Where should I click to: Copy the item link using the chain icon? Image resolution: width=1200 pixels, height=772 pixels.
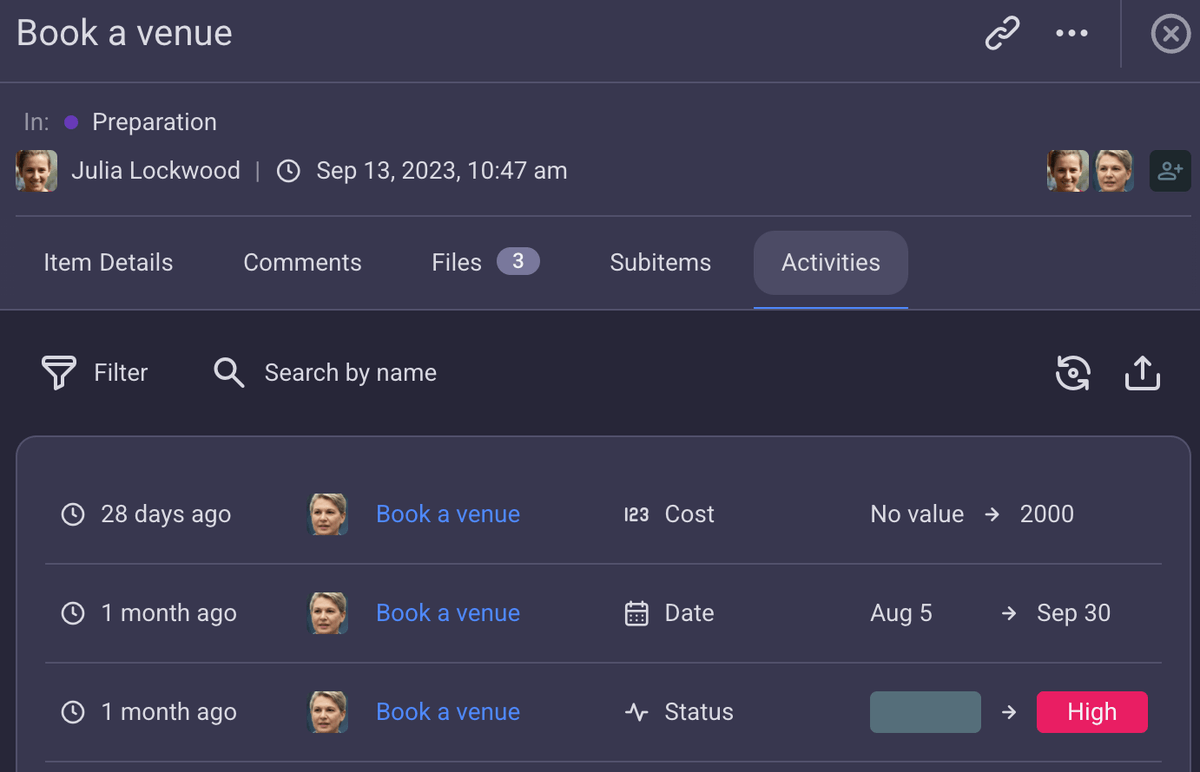point(1001,33)
